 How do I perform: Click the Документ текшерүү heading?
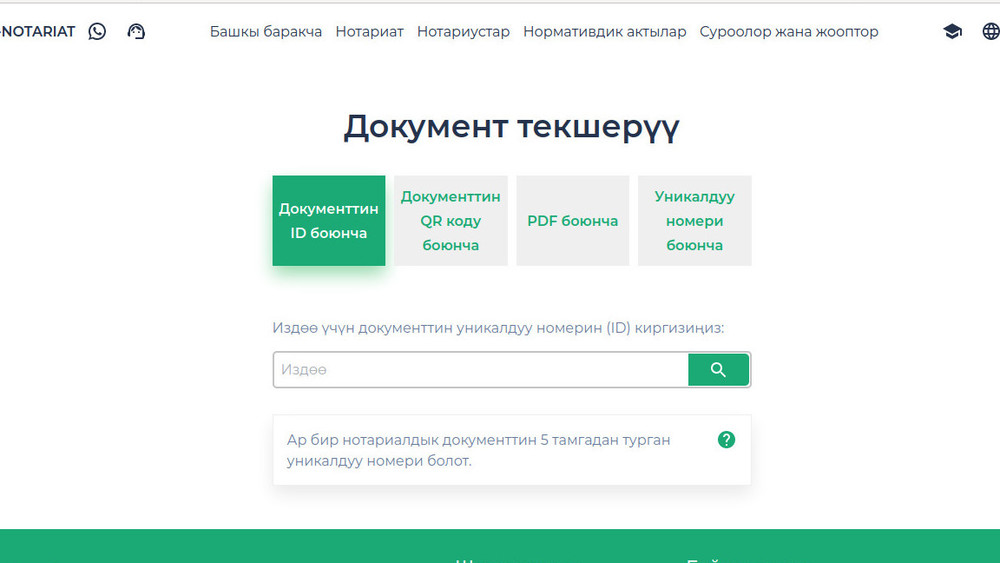coord(511,127)
